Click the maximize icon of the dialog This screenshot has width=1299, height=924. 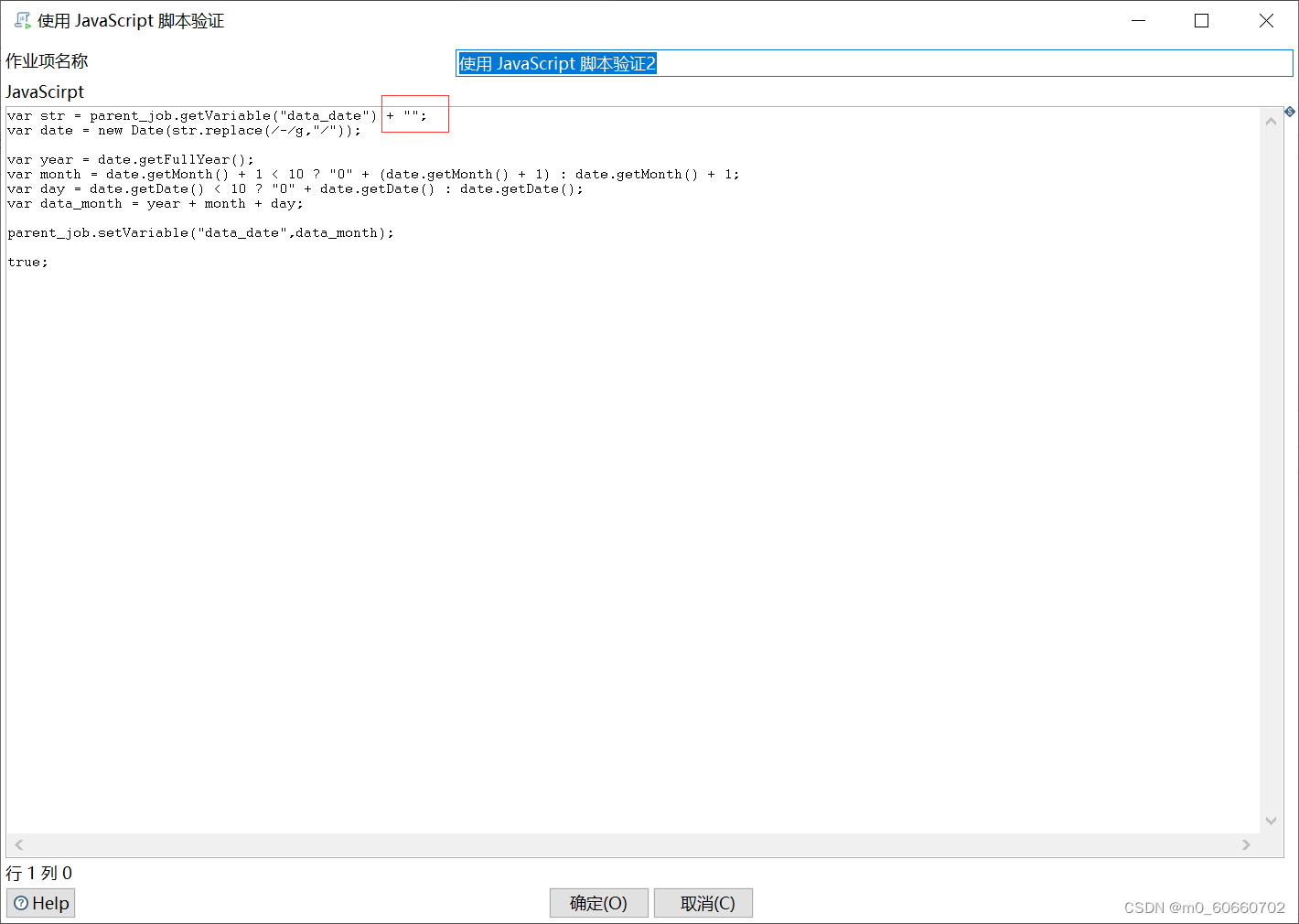(1201, 20)
